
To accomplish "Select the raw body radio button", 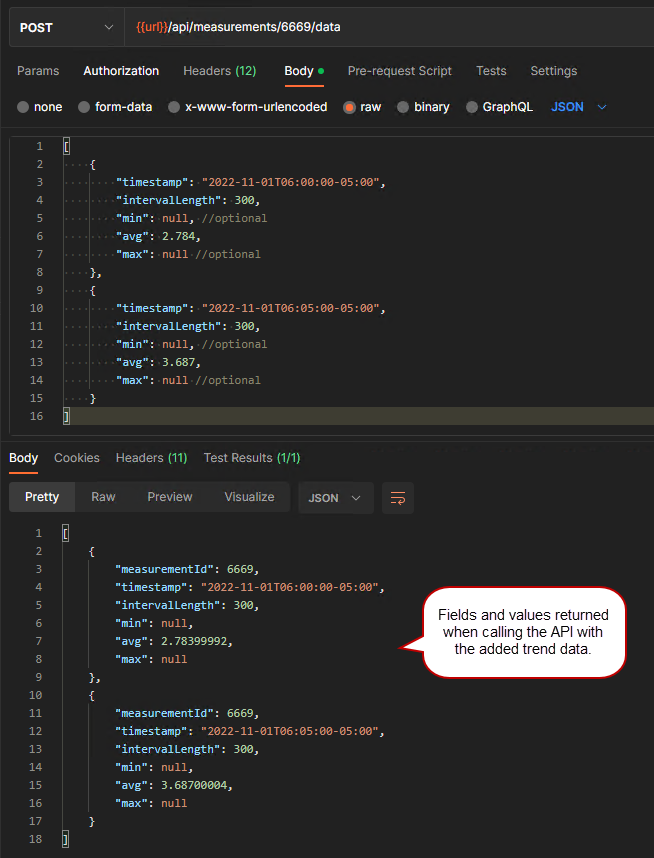I will coord(350,107).
